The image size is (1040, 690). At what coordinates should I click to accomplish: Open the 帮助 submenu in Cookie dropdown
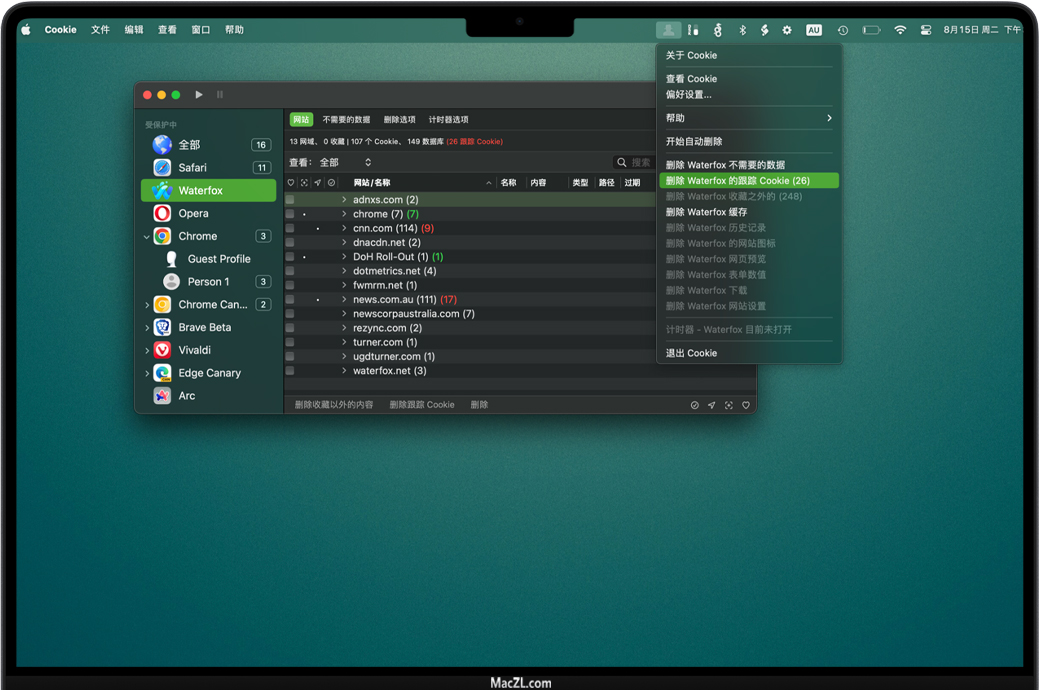pyautogui.click(x=749, y=118)
